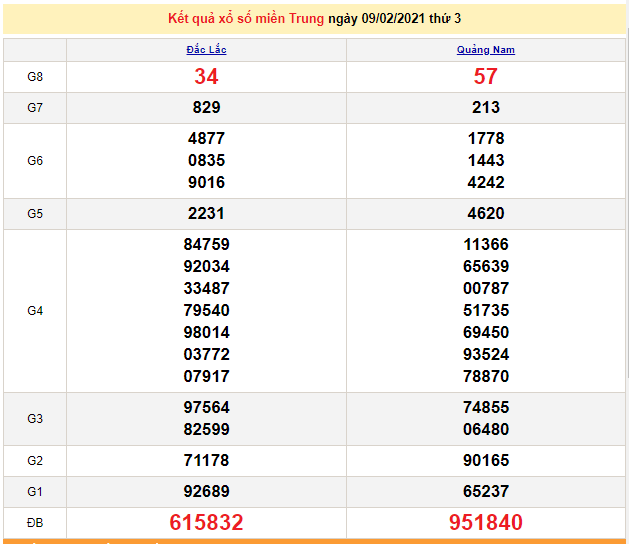Select the G8 row label
629x544 pixels.
point(35,76)
